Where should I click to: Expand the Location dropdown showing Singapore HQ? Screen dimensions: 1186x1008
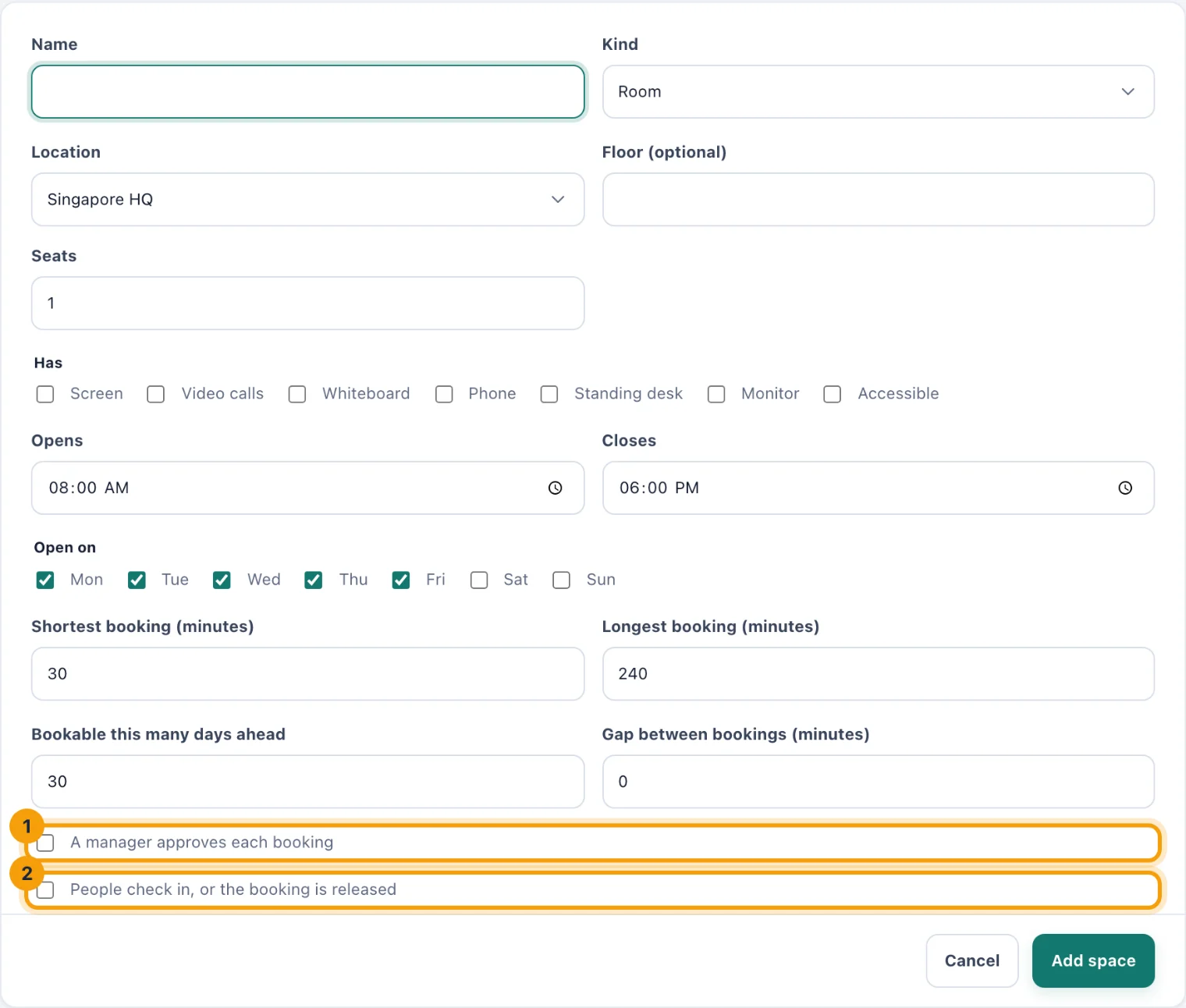pyautogui.click(x=308, y=200)
